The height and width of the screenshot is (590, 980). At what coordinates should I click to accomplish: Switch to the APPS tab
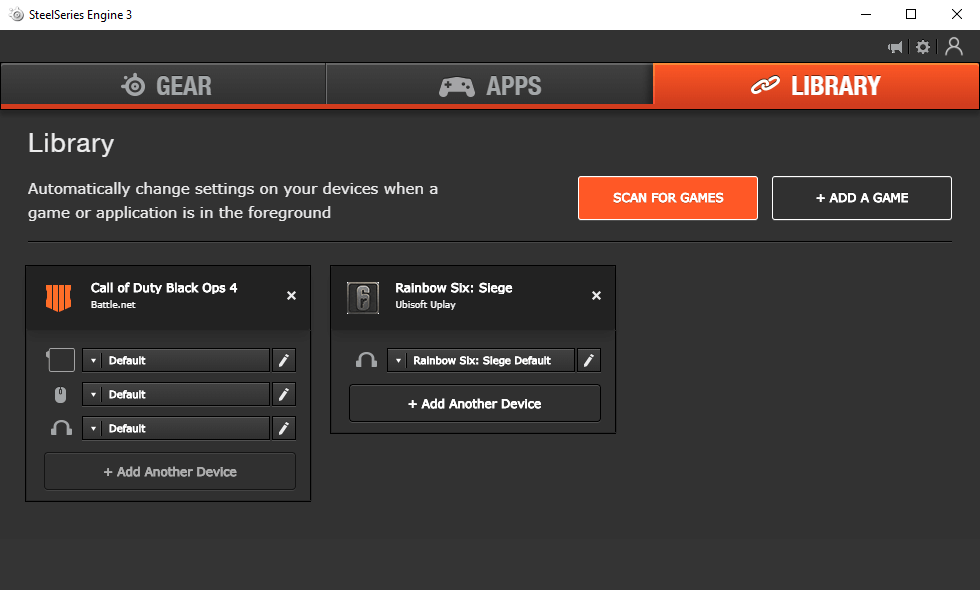(489, 85)
